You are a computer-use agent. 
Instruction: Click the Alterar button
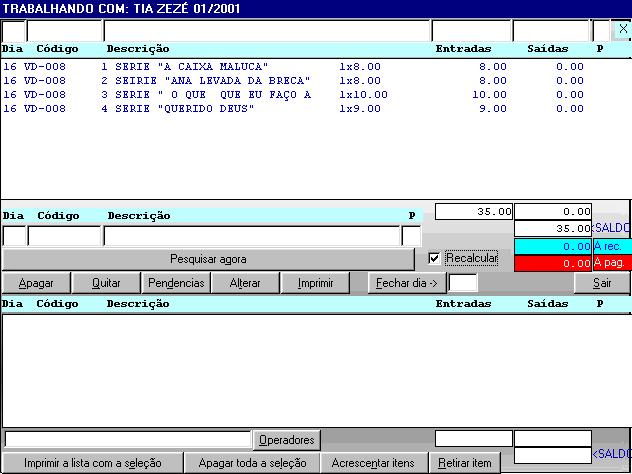coord(245,283)
